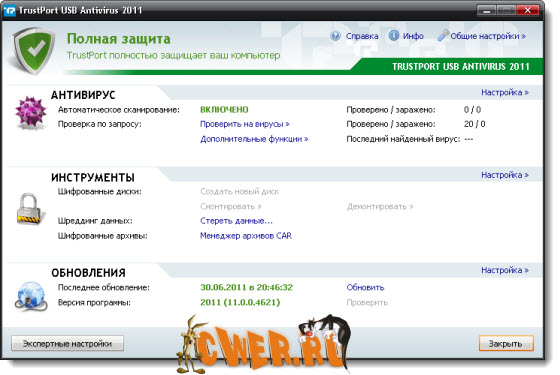Screen dimensions: 560x375
Task: Open the Справка help link
Action: [362, 36]
